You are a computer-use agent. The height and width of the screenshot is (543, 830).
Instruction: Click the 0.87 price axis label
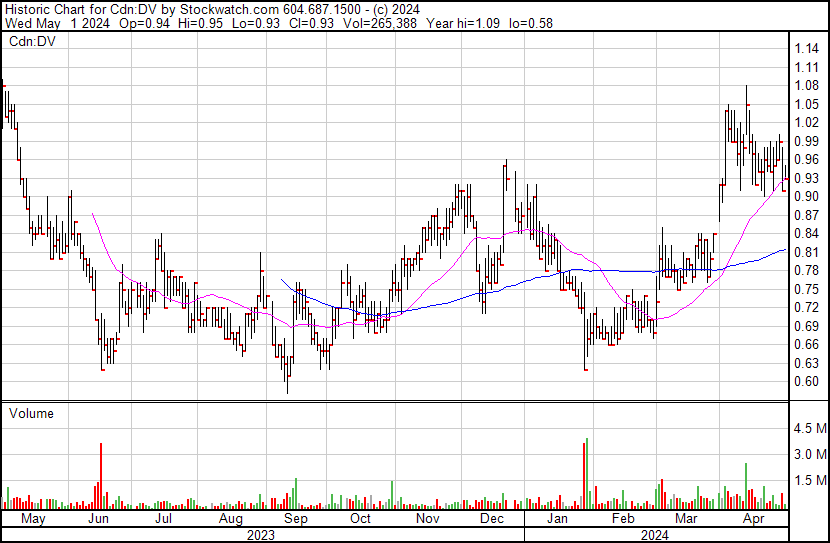(807, 215)
